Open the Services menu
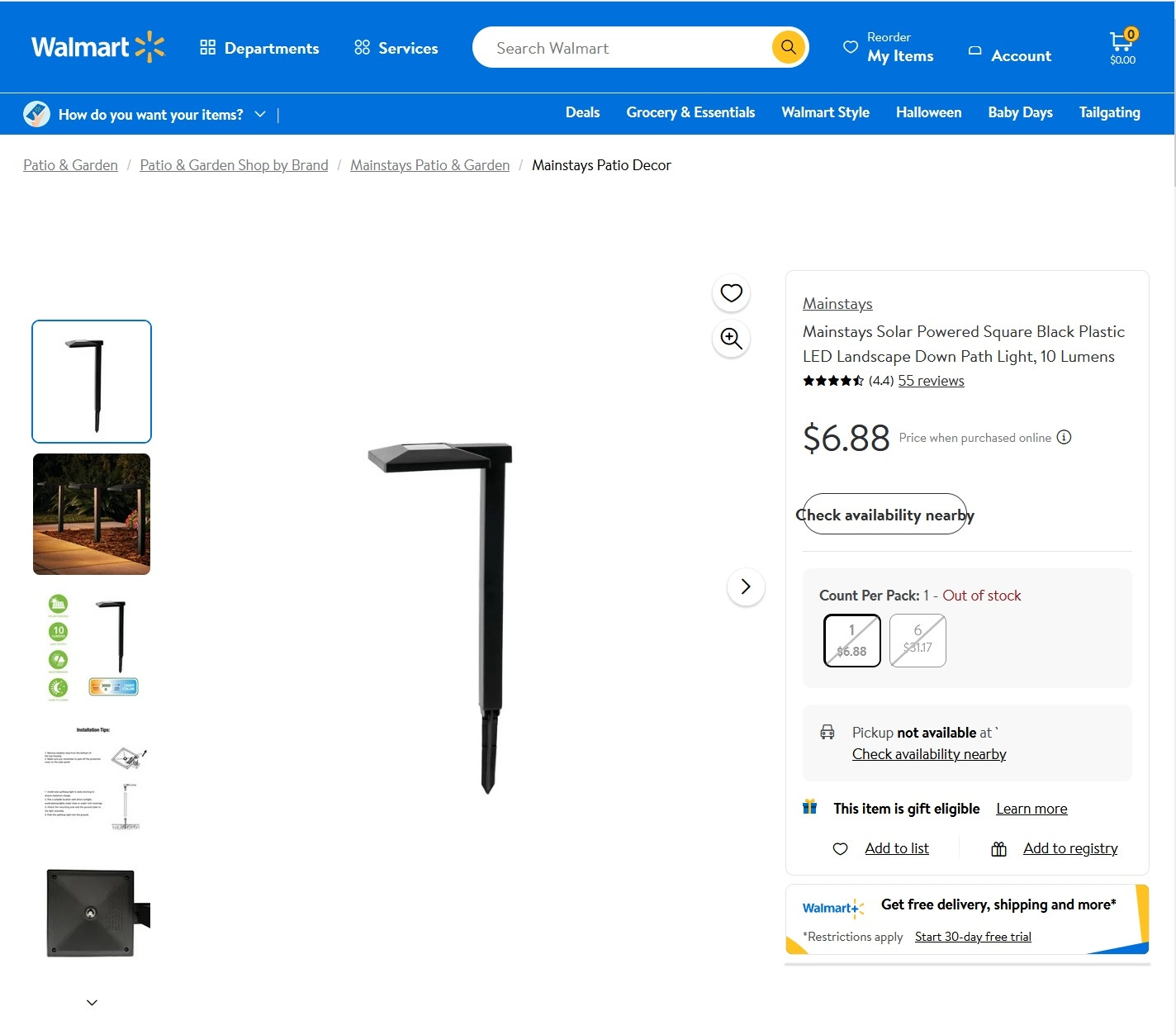This screenshot has height=1035, width=1176. coord(396,48)
